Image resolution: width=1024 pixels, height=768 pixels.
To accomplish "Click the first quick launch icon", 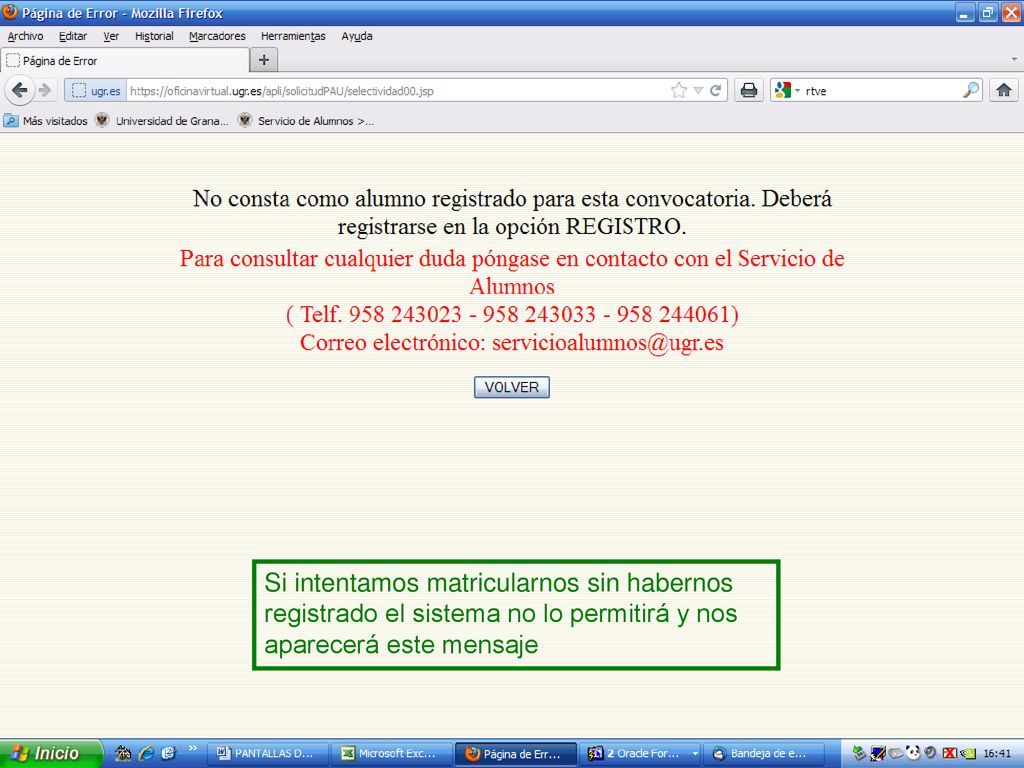I will click(x=123, y=753).
